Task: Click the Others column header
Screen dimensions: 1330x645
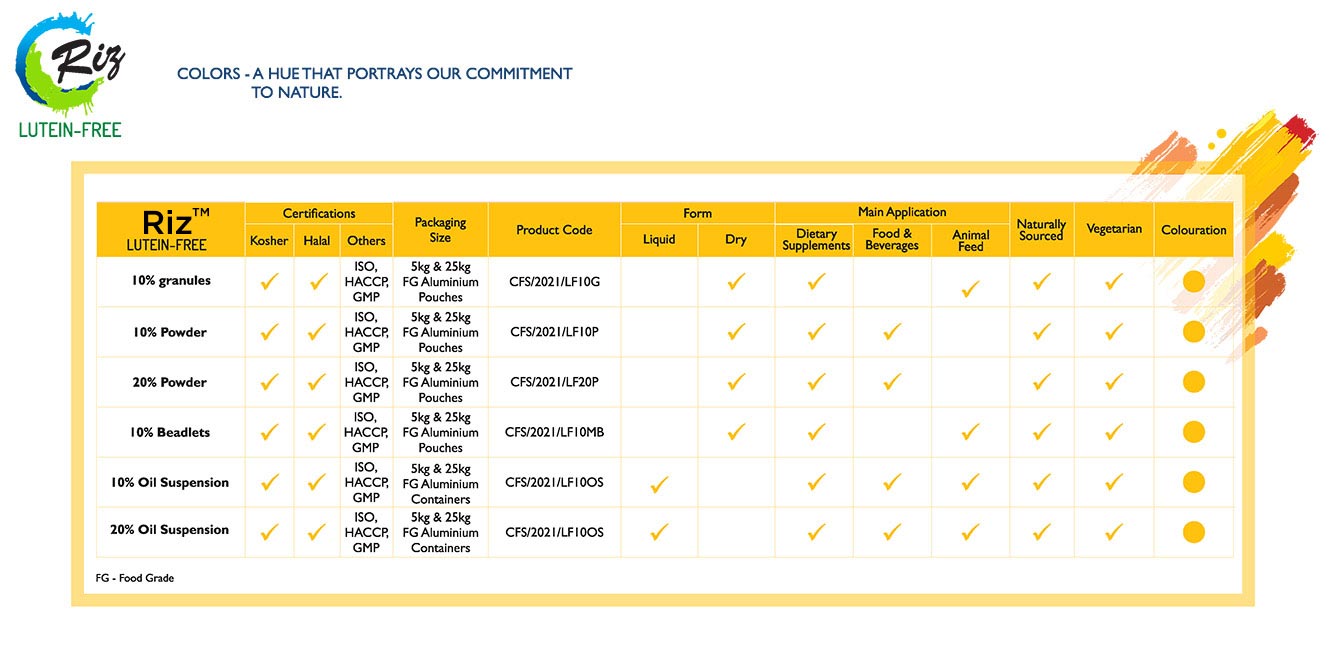Action: (366, 240)
